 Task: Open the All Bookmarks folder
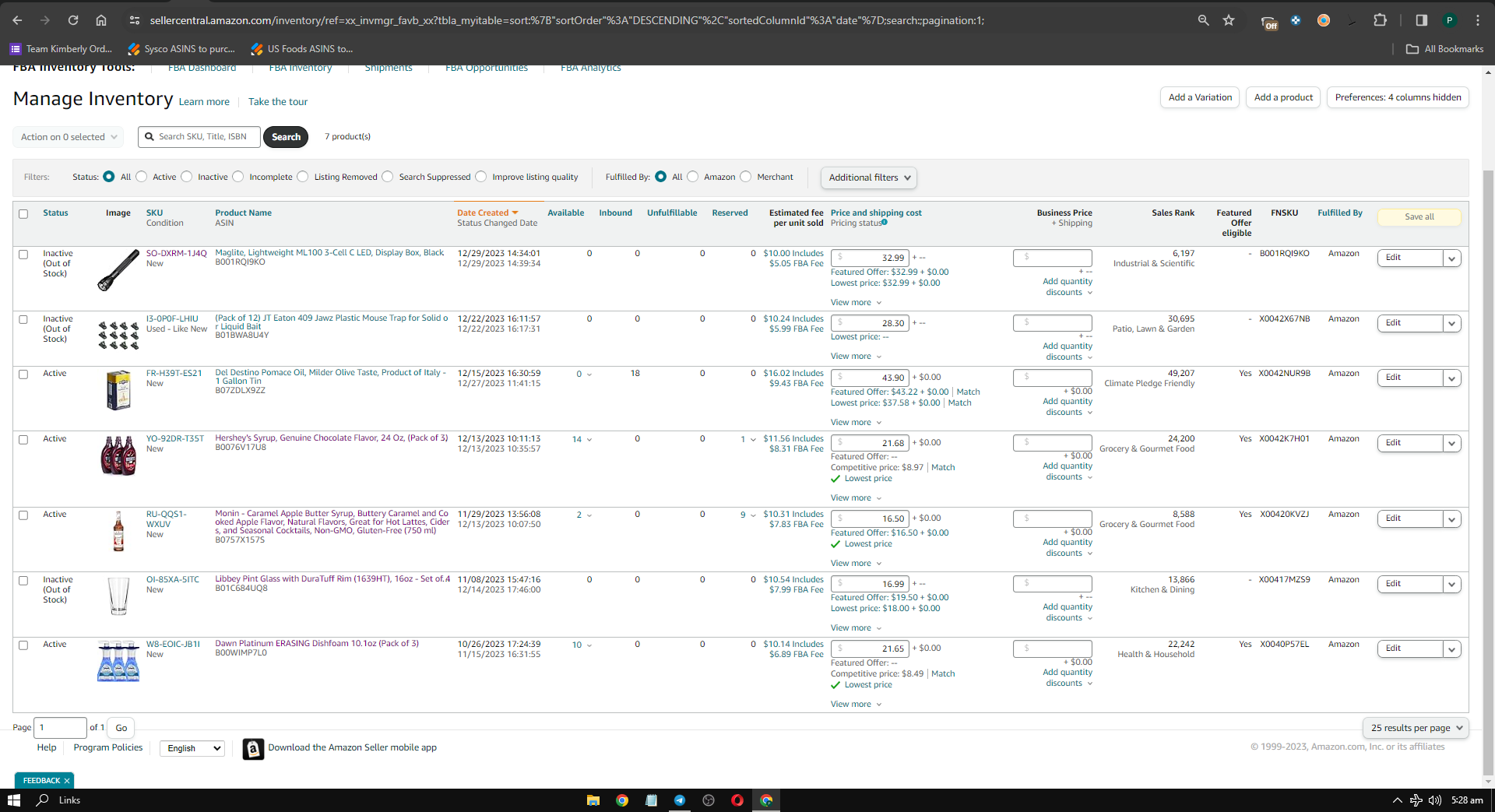(x=1445, y=49)
